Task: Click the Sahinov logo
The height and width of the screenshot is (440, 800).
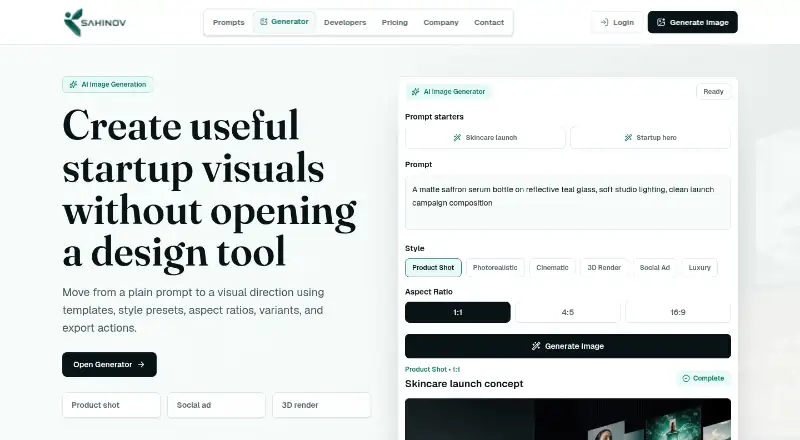Action: click(x=95, y=22)
